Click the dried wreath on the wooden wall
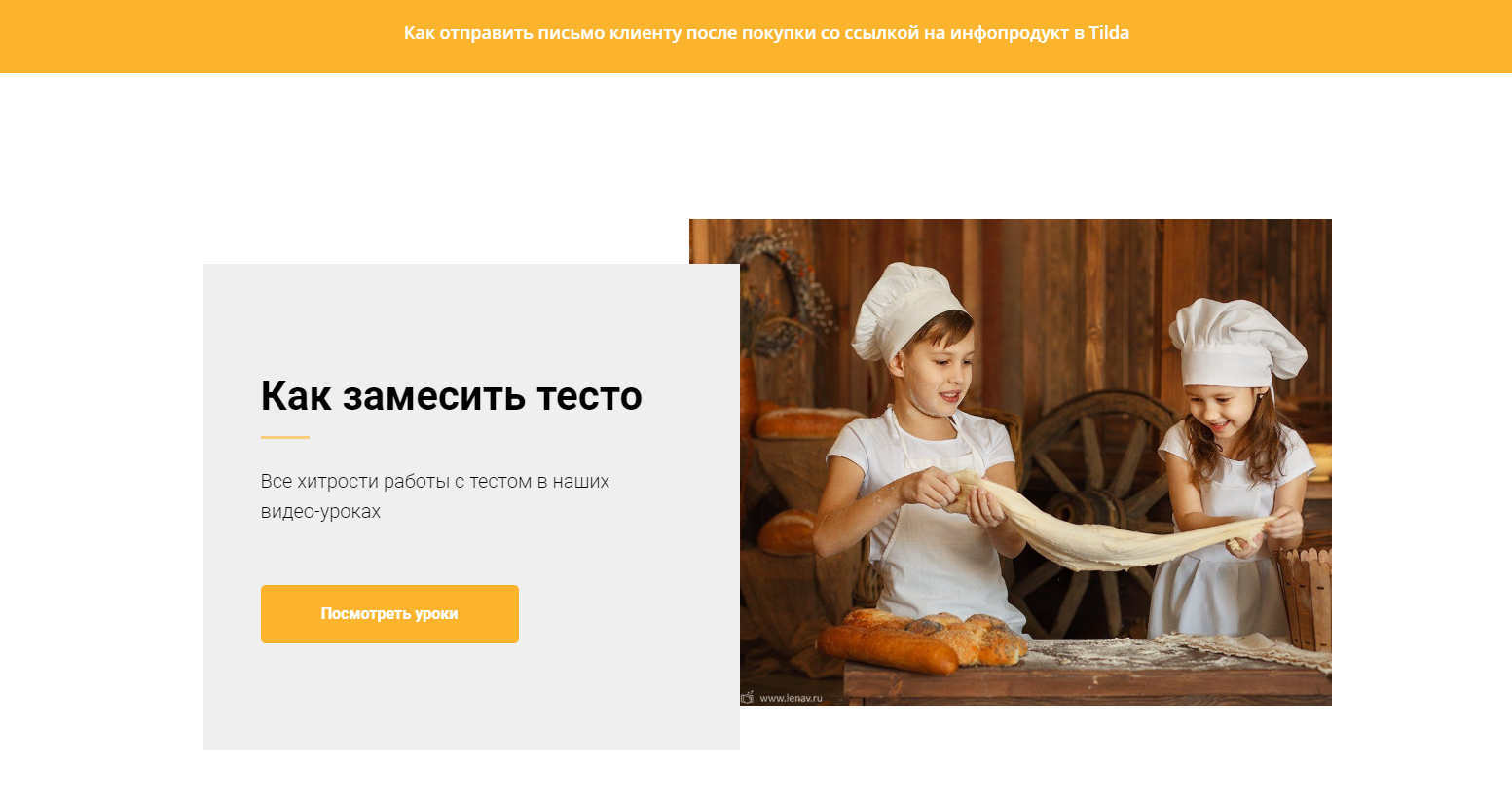 coord(784,292)
